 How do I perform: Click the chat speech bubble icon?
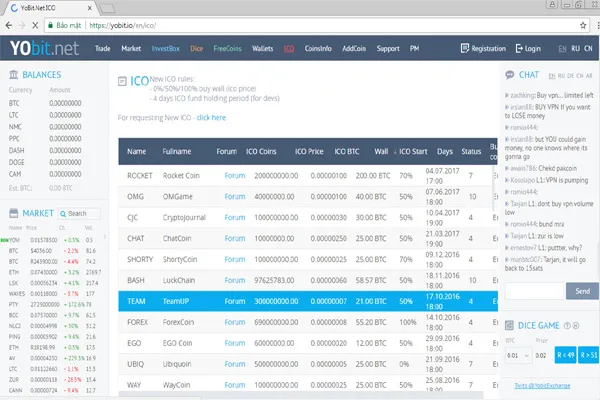[509, 75]
